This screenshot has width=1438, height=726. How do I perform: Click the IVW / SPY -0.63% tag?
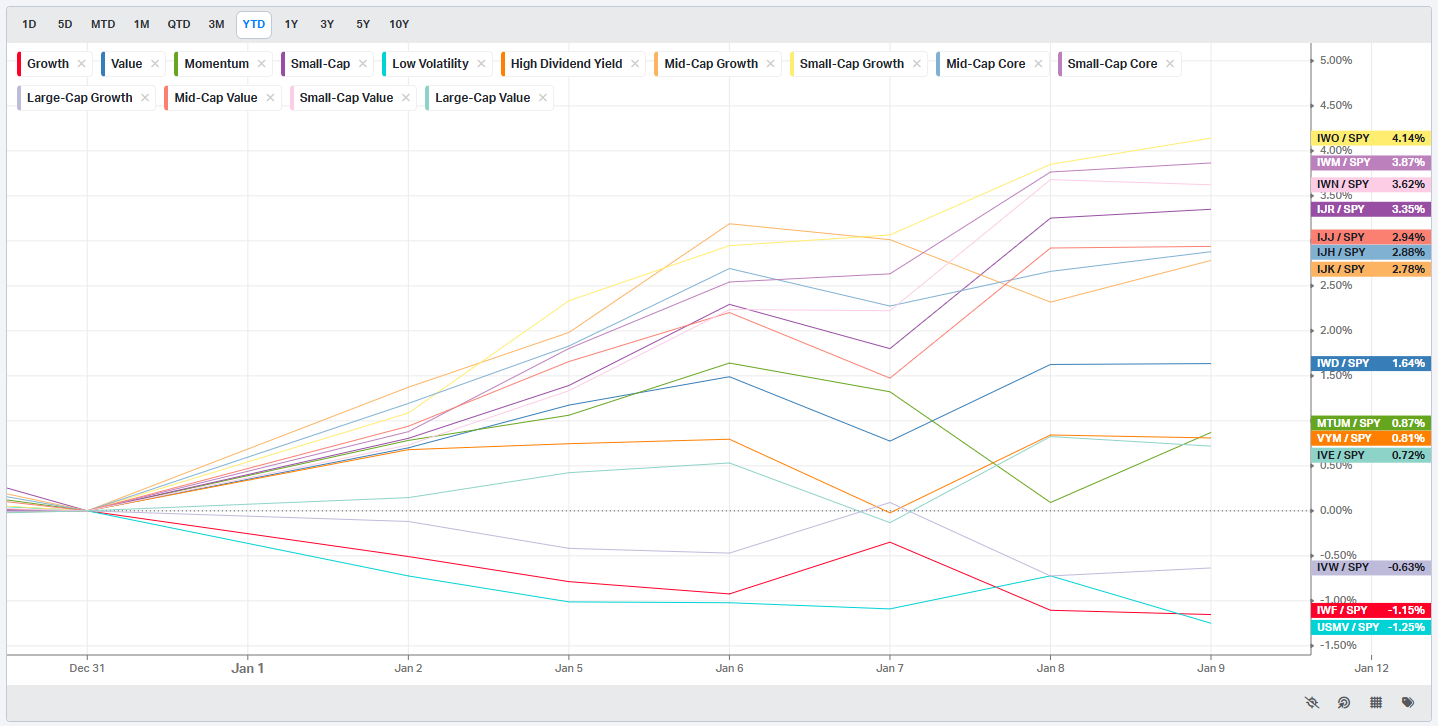1370,568
